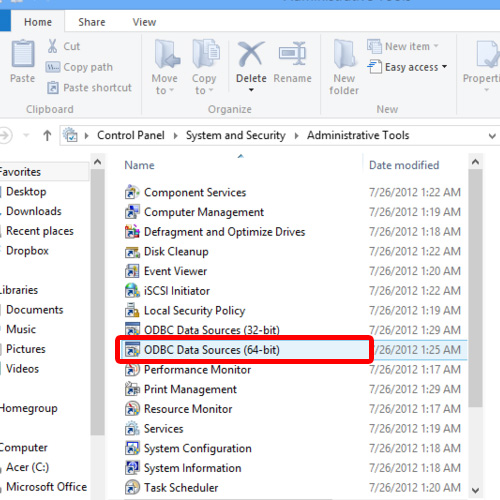
Task: Open Videos library
Action: pyautogui.click(x=22, y=369)
